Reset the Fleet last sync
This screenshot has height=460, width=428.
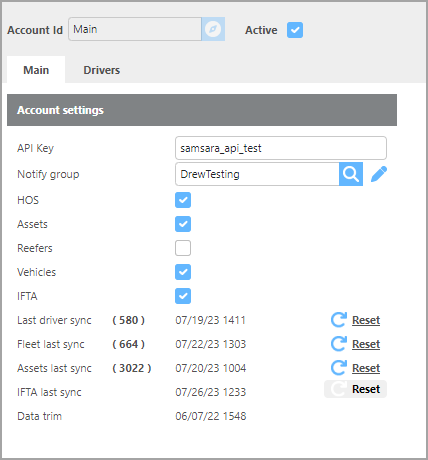[x=366, y=344]
